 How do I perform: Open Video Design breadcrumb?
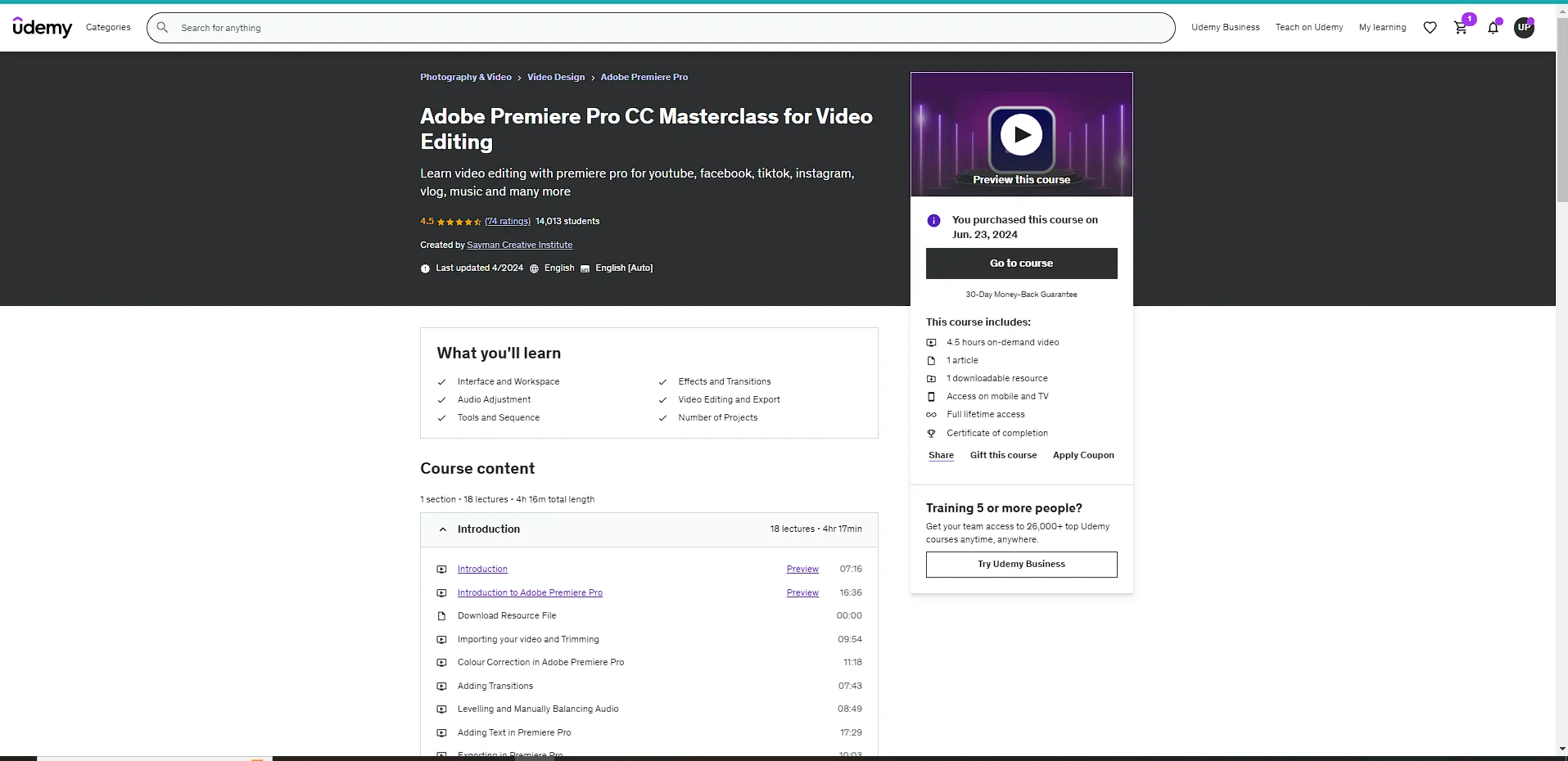point(556,77)
